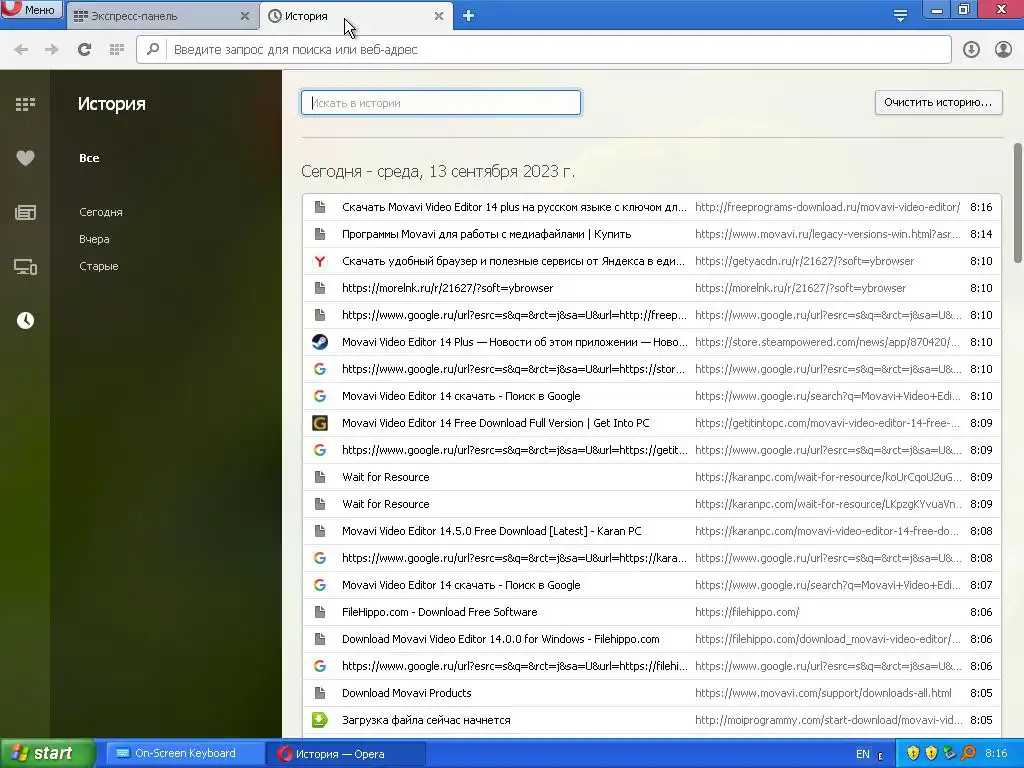The height and width of the screenshot is (768, 1024).
Task: Click the Yandex icon of the браузер entry
Action: pyautogui.click(x=319, y=261)
